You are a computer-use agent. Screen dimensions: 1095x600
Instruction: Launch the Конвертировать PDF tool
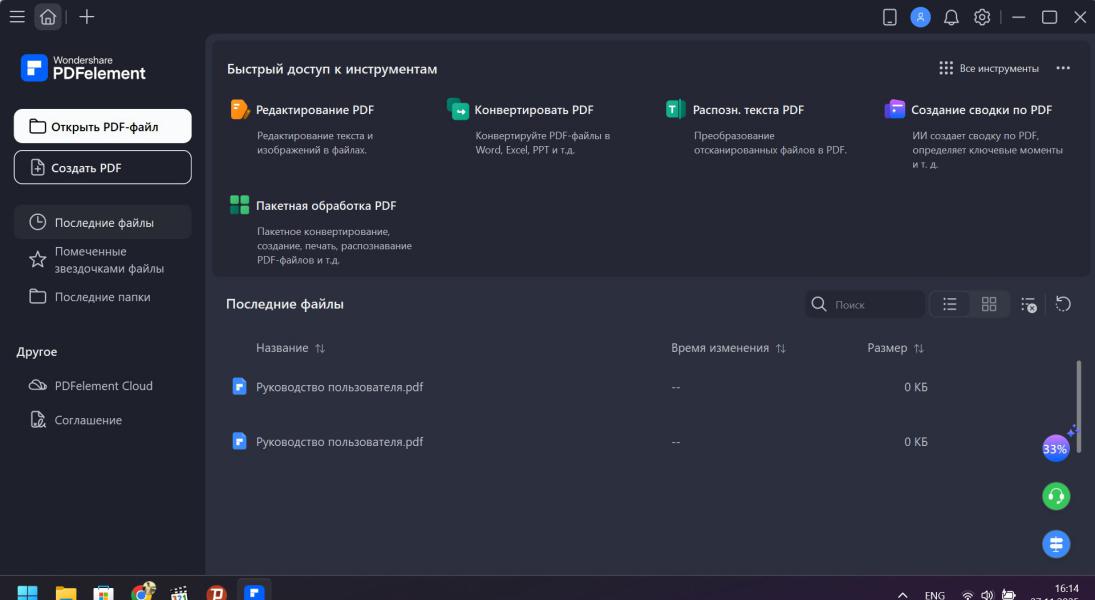[x=533, y=110]
